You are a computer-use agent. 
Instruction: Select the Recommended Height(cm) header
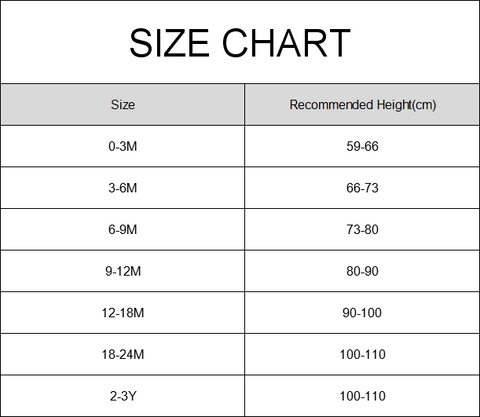pyautogui.click(x=363, y=105)
